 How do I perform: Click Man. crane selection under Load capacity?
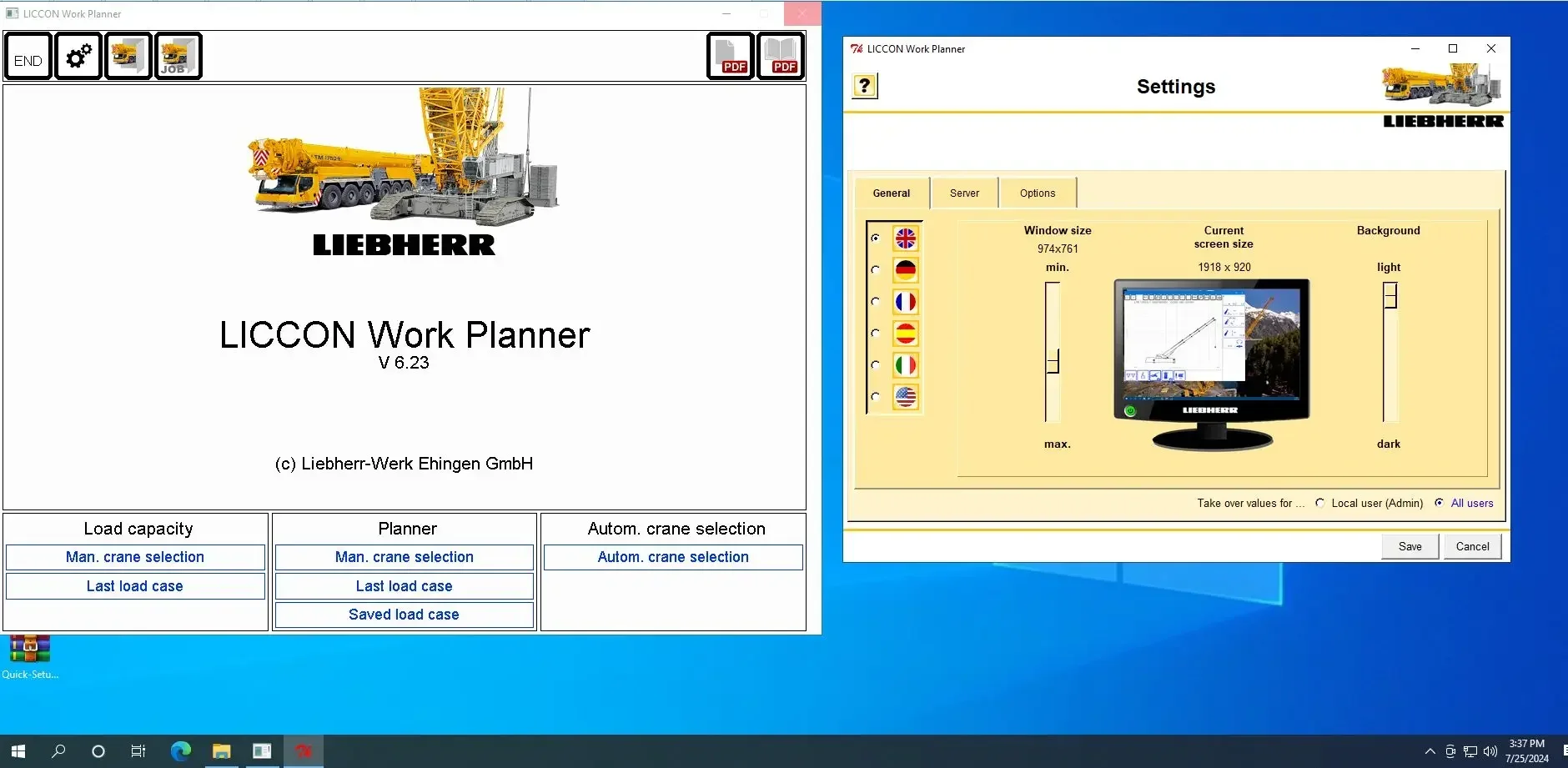(135, 557)
